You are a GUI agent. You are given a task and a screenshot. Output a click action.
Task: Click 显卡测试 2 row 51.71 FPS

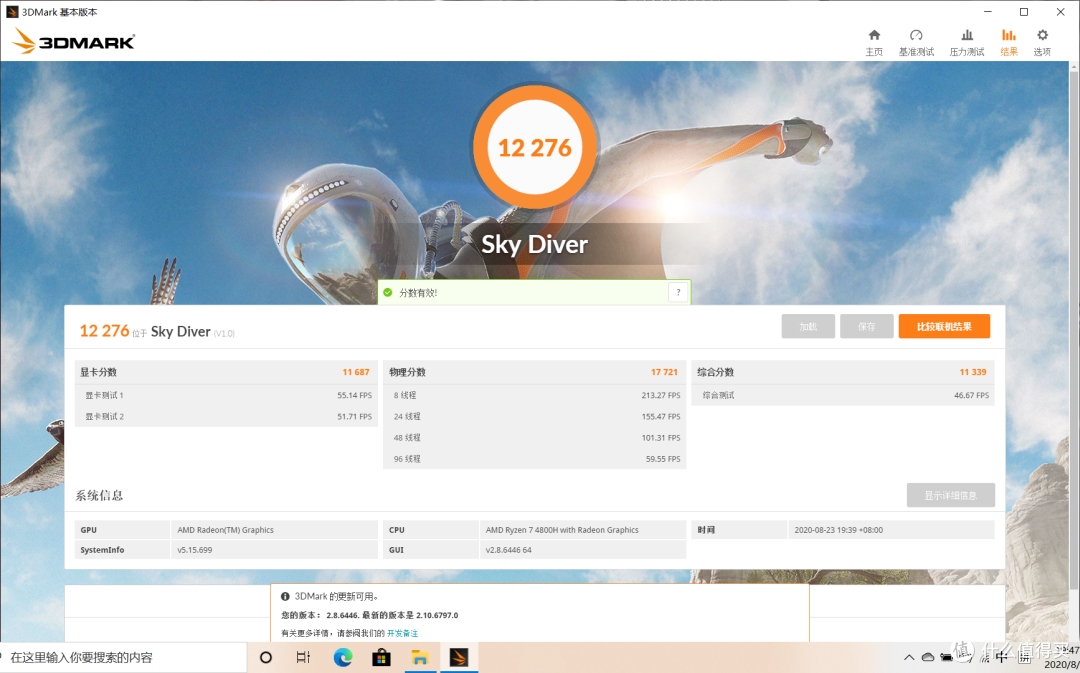[226, 417]
